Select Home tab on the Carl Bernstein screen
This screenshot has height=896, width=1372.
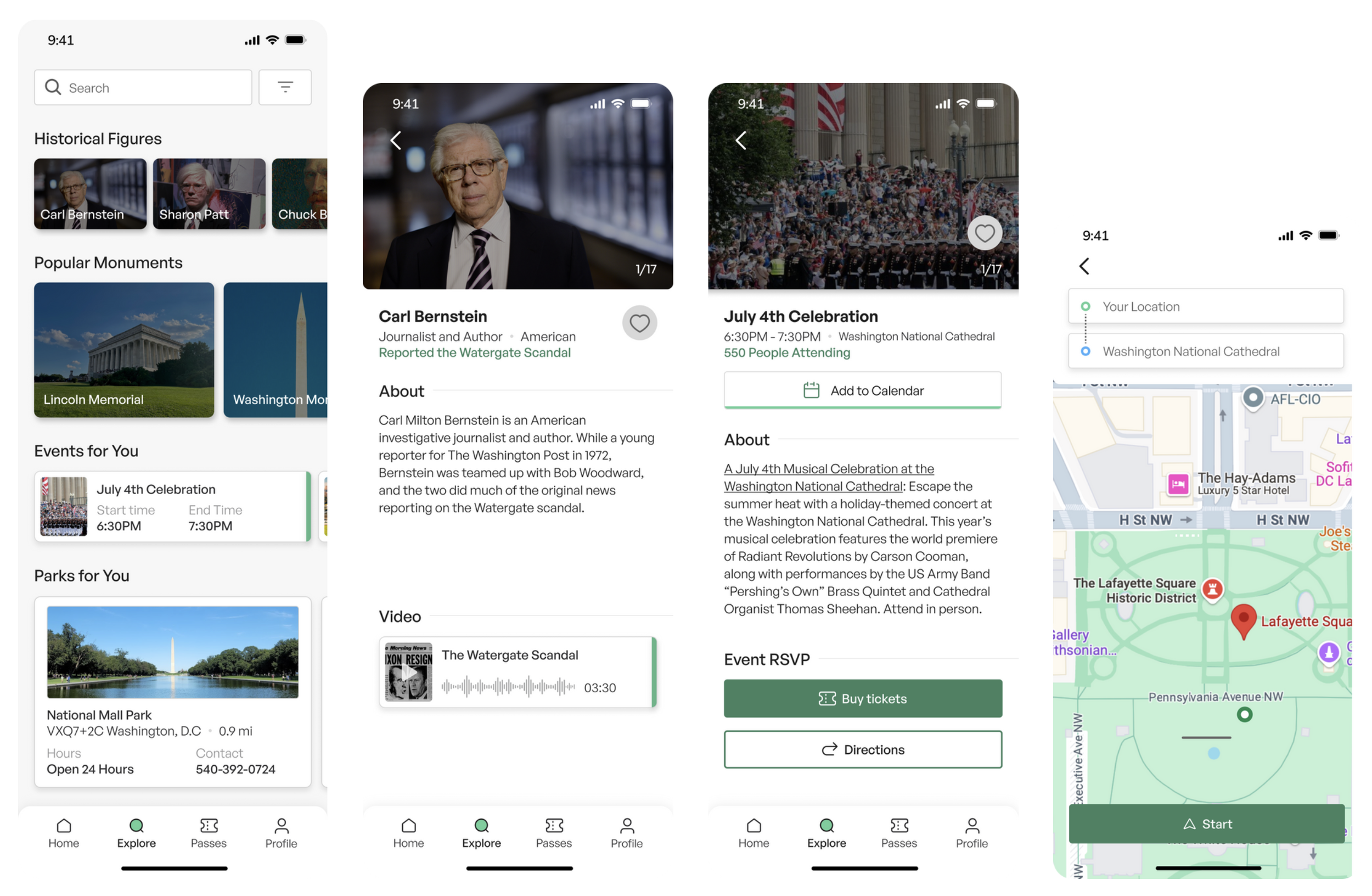pos(409,833)
